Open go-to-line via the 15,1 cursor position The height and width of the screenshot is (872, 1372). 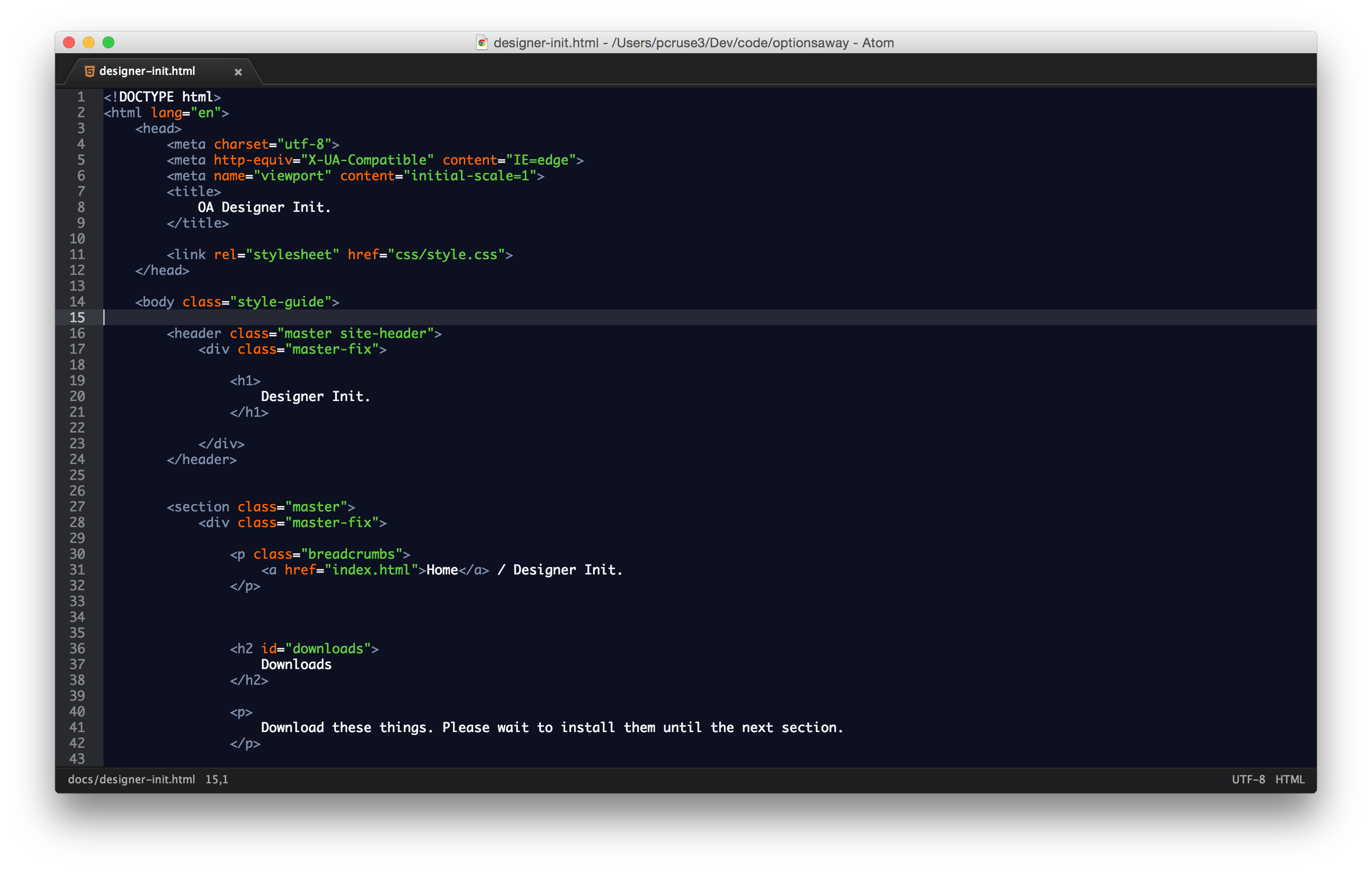[216, 779]
